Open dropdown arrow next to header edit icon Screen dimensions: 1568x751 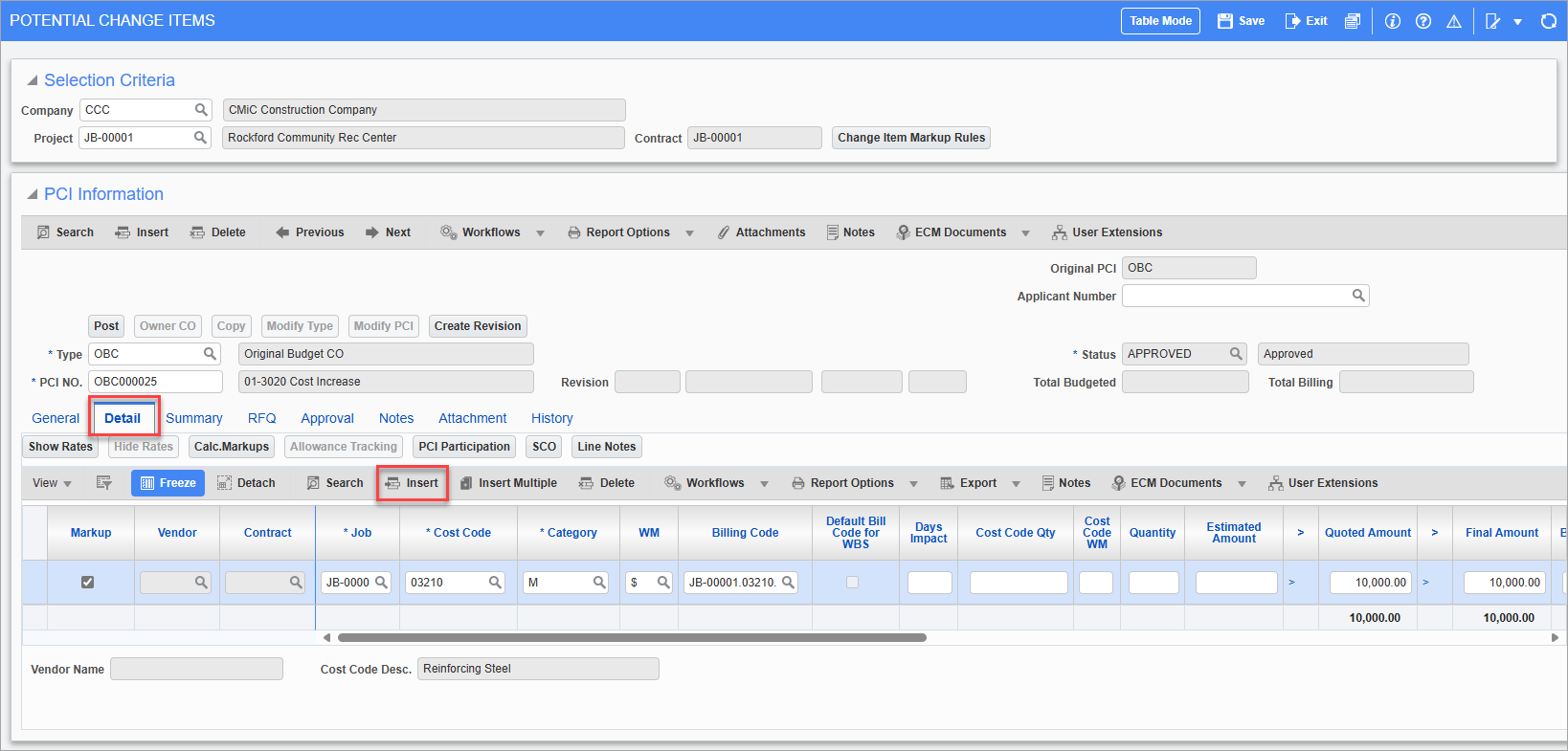1517,22
